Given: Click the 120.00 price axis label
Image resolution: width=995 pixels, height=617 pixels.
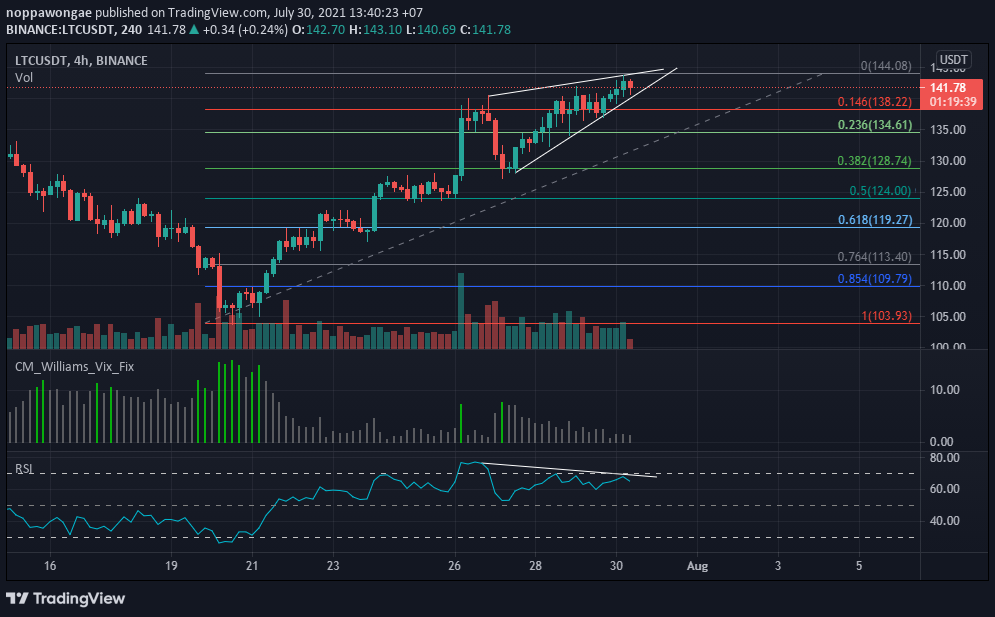Looking at the screenshot, I should 948,223.
